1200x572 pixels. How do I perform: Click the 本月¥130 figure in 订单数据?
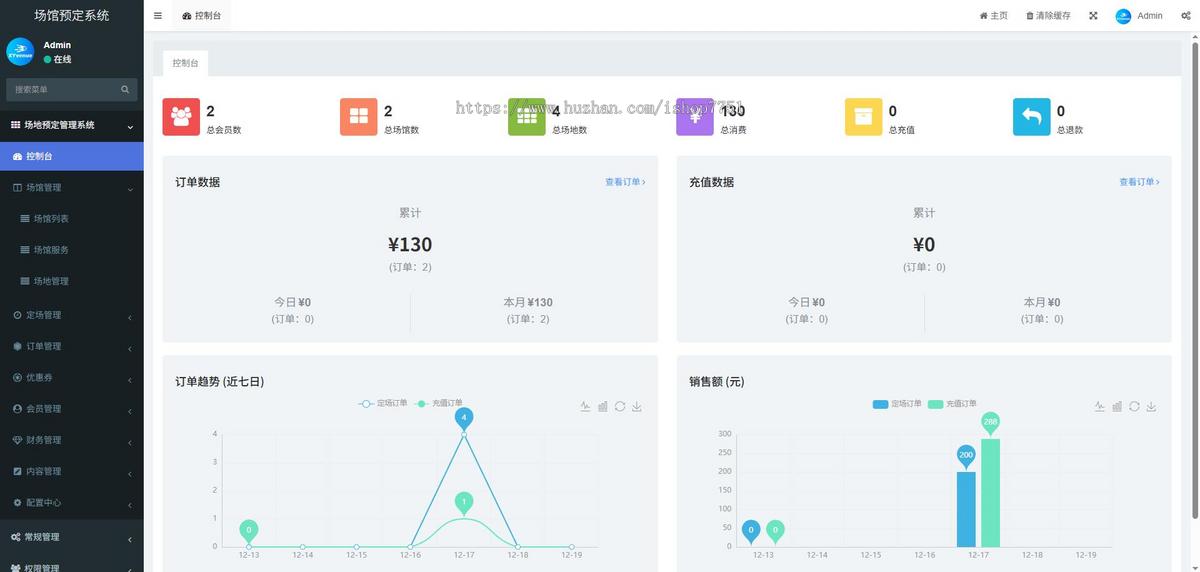(528, 302)
